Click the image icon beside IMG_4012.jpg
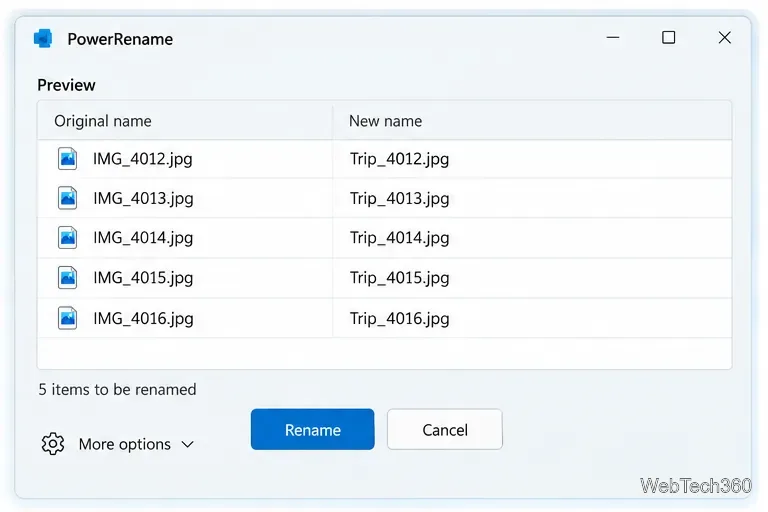The height and width of the screenshot is (512, 768). coord(67,159)
